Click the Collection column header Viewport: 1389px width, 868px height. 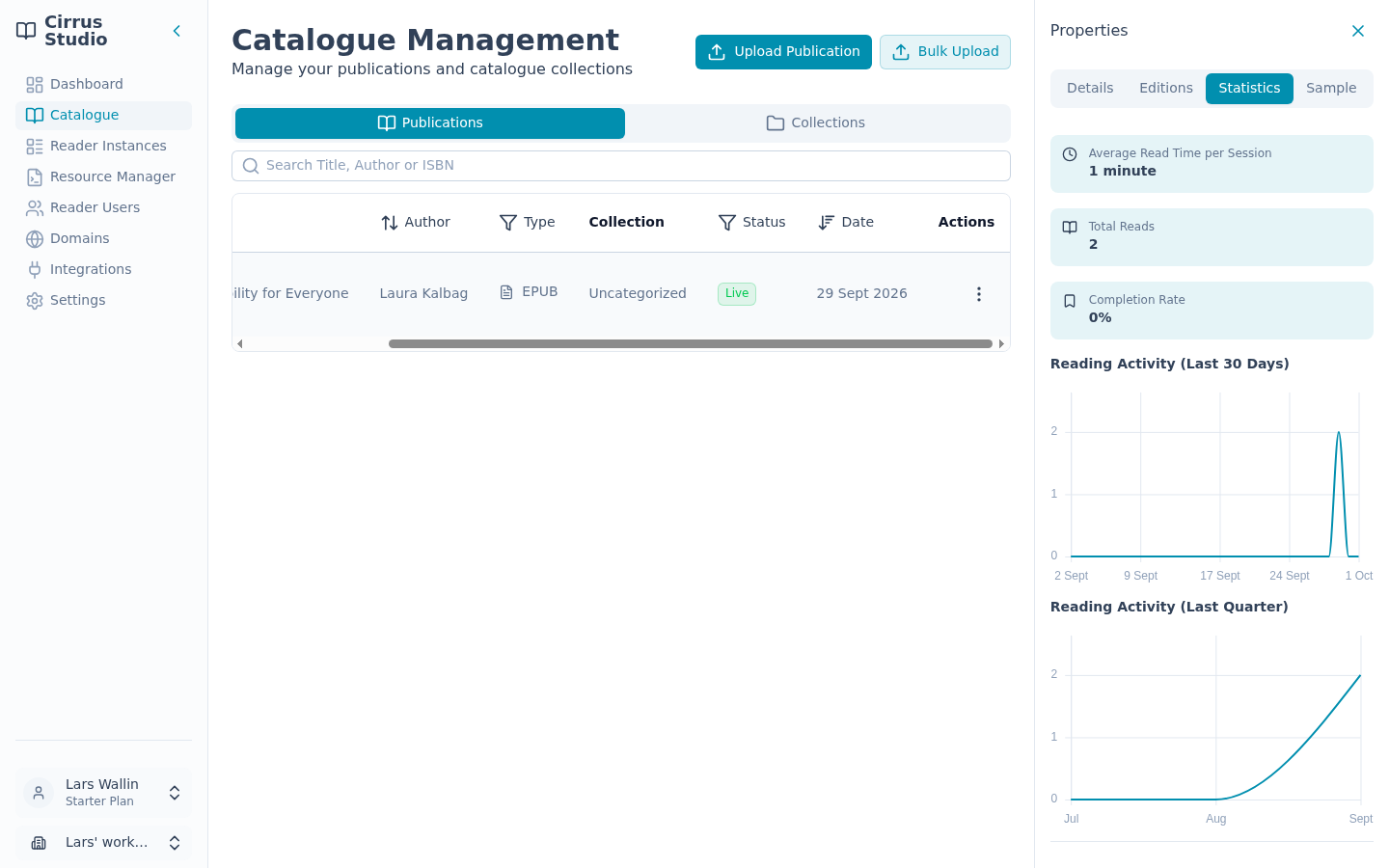coord(626,223)
